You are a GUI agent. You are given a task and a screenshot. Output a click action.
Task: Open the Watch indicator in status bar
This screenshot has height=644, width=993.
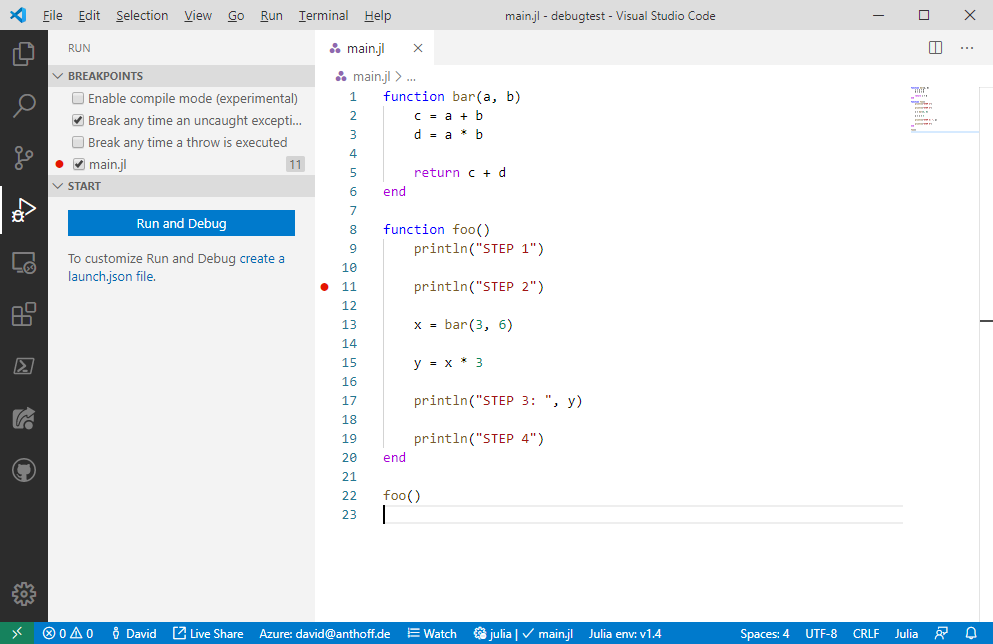coord(432,633)
